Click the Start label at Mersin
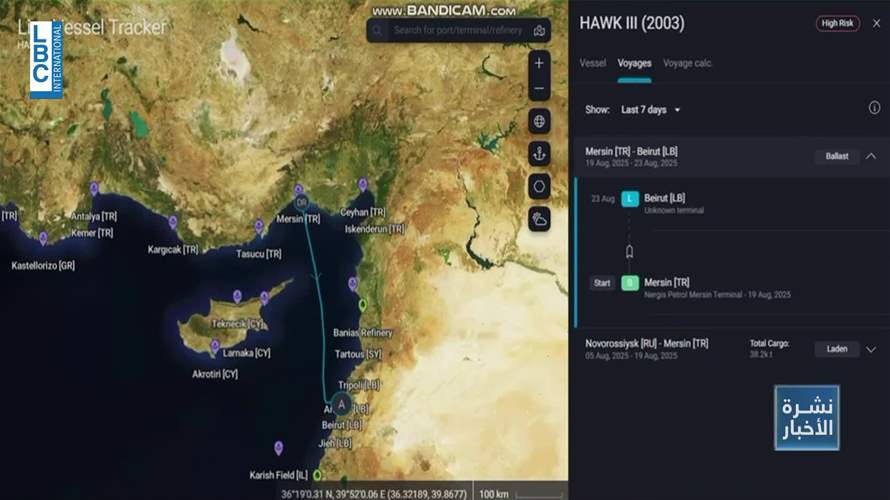 click(x=602, y=283)
